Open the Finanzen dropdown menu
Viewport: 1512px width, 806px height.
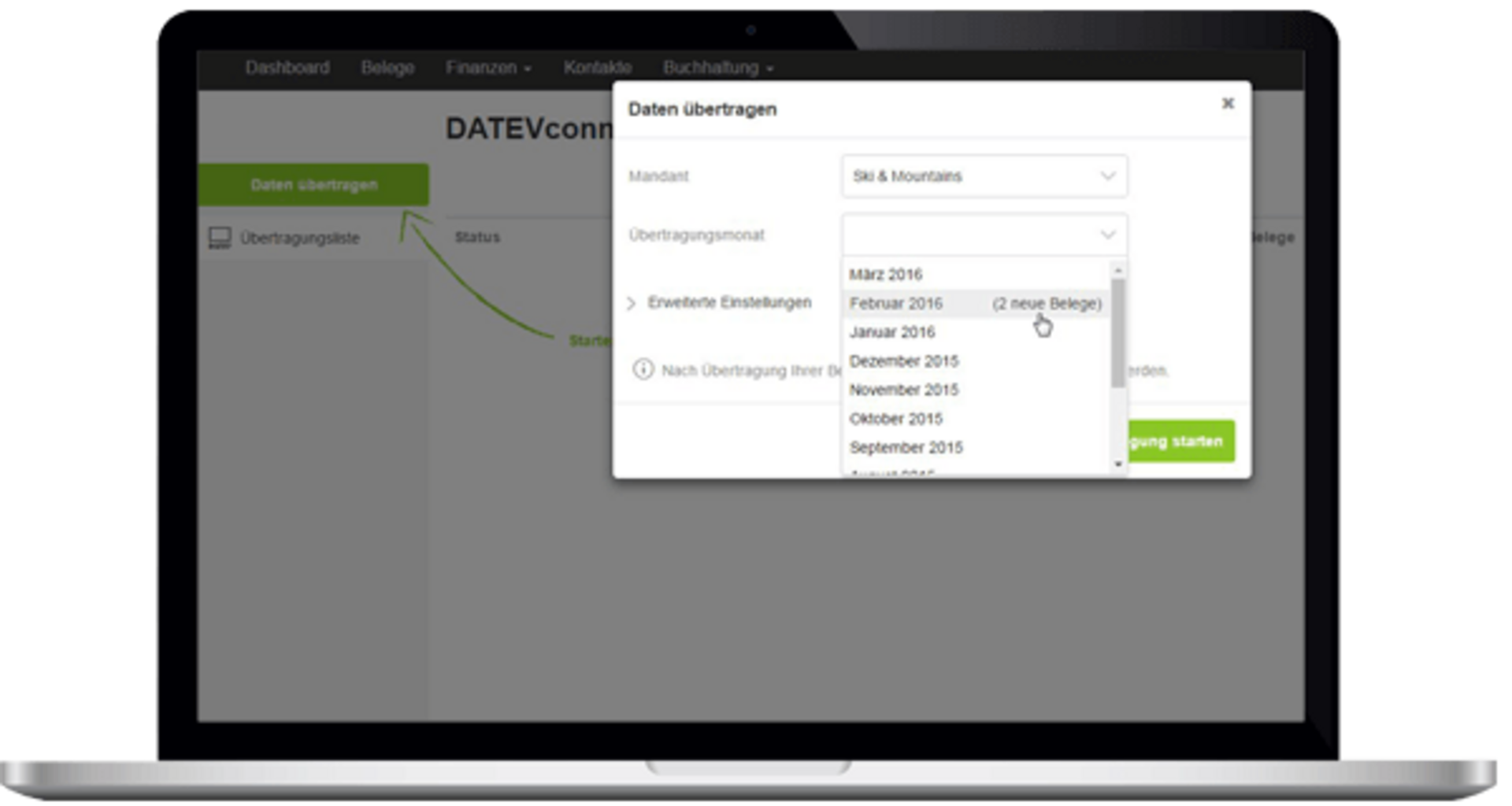[x=487, y=68]
